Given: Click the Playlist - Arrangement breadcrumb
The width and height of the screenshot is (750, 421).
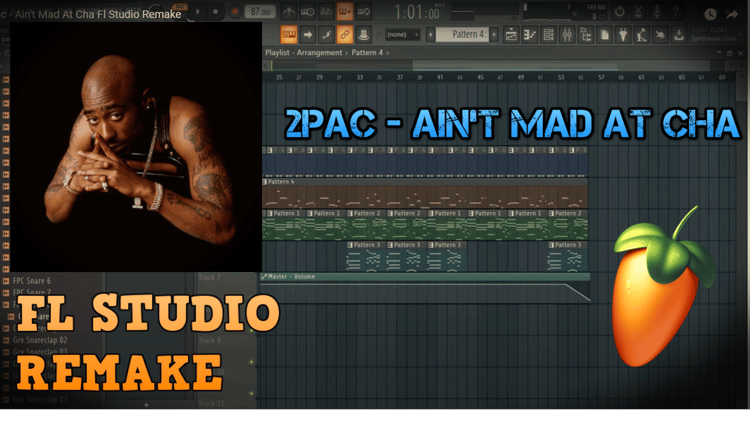Looking at the screenshot, I should tap(304, 53).
